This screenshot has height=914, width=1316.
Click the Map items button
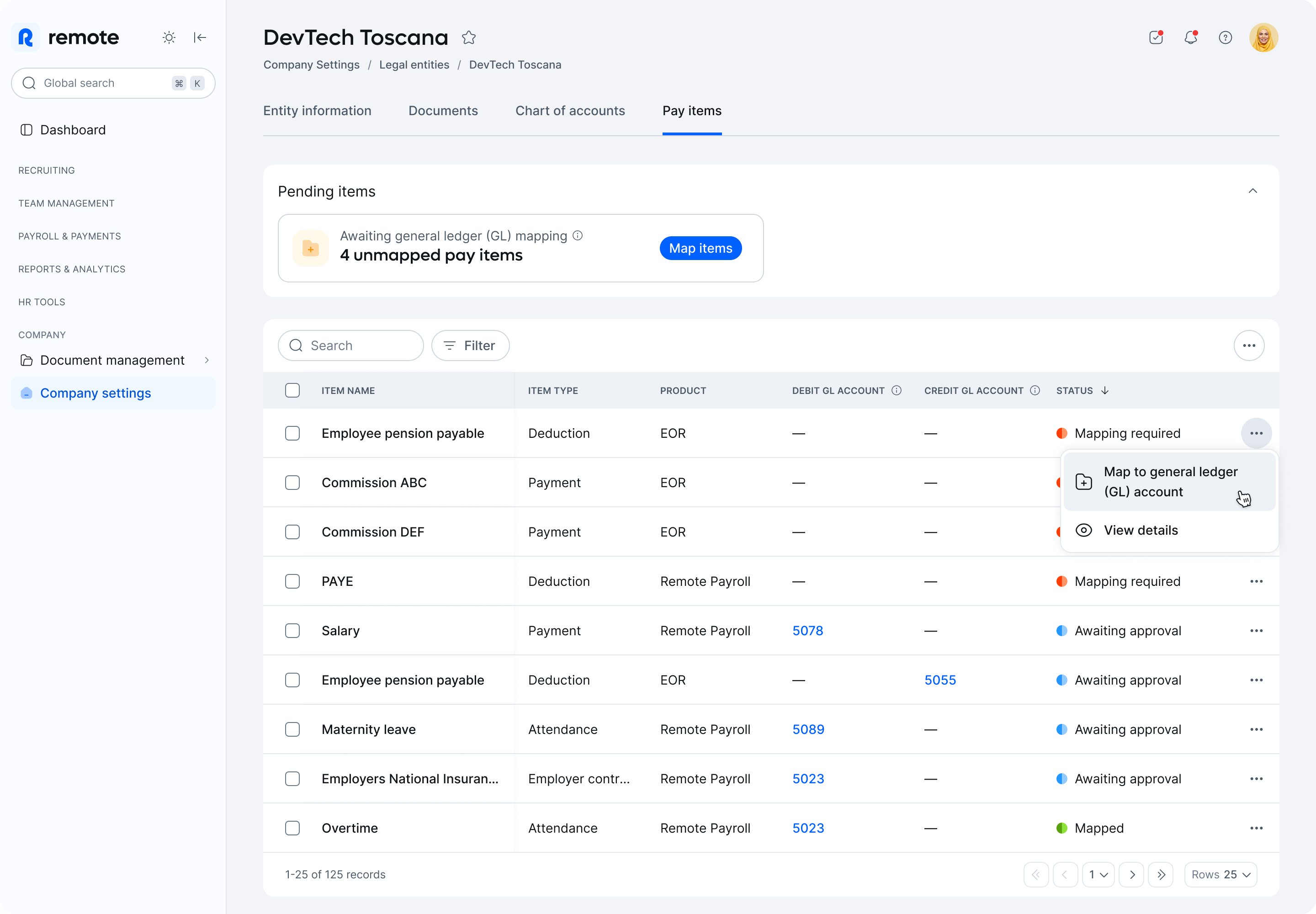coord(700,249)
